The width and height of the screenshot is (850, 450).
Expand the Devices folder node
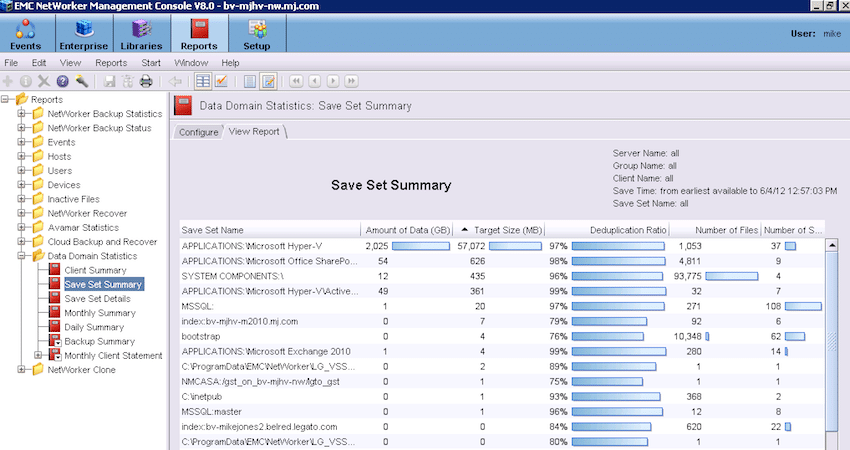click(x=21, y=185)
